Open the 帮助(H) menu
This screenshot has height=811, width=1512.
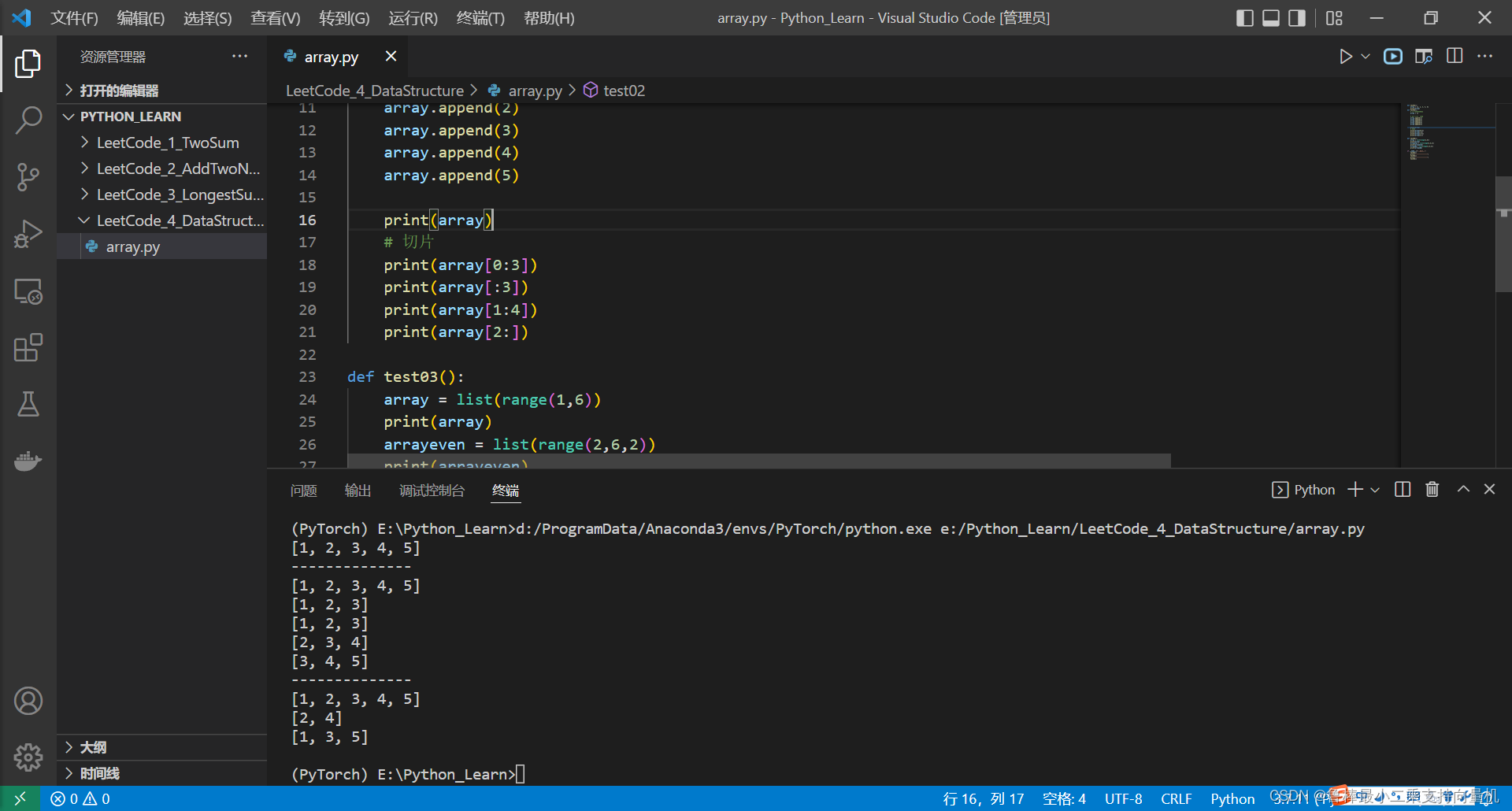549,18
